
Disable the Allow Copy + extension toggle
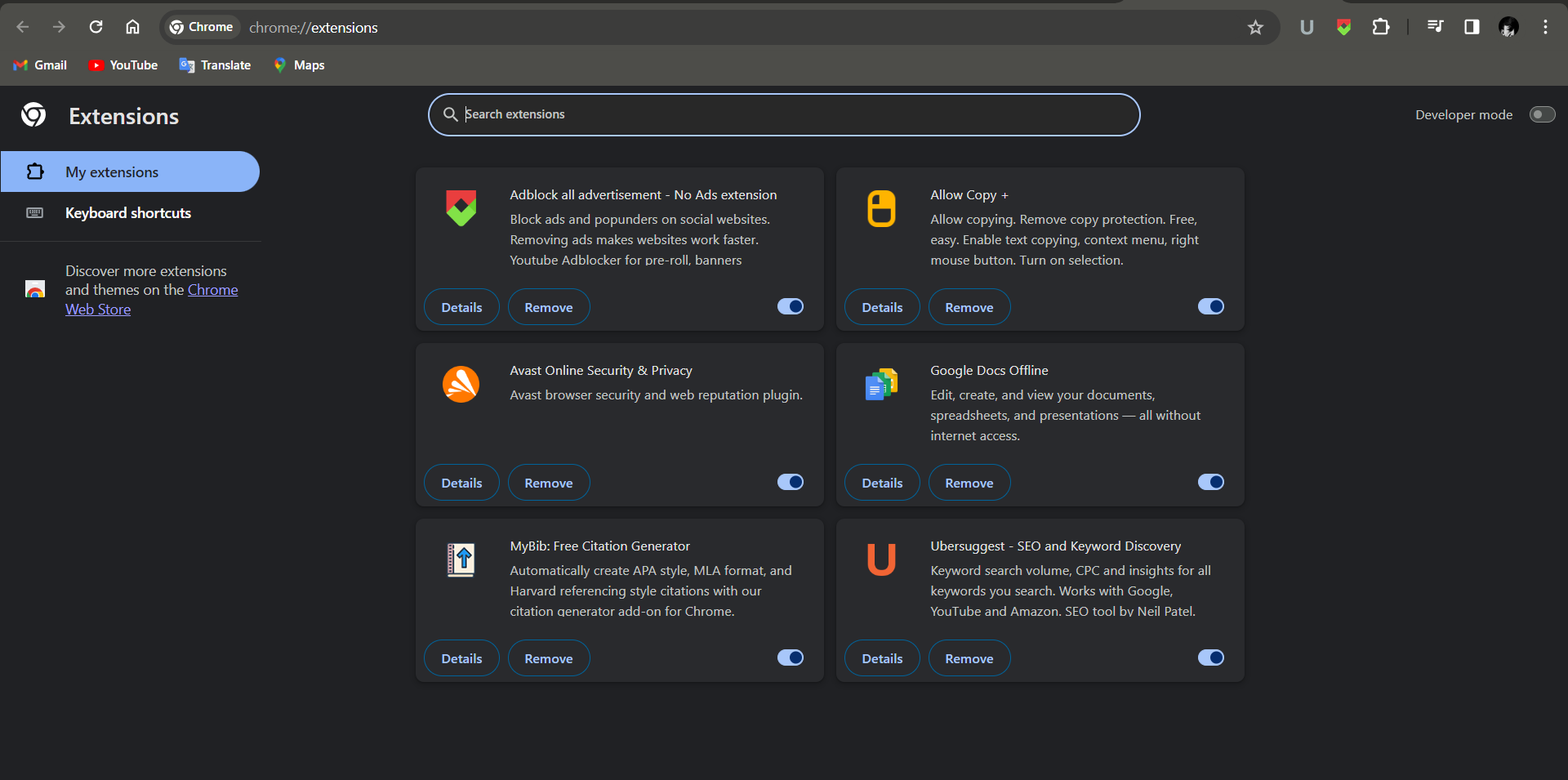click(1210, 306)
